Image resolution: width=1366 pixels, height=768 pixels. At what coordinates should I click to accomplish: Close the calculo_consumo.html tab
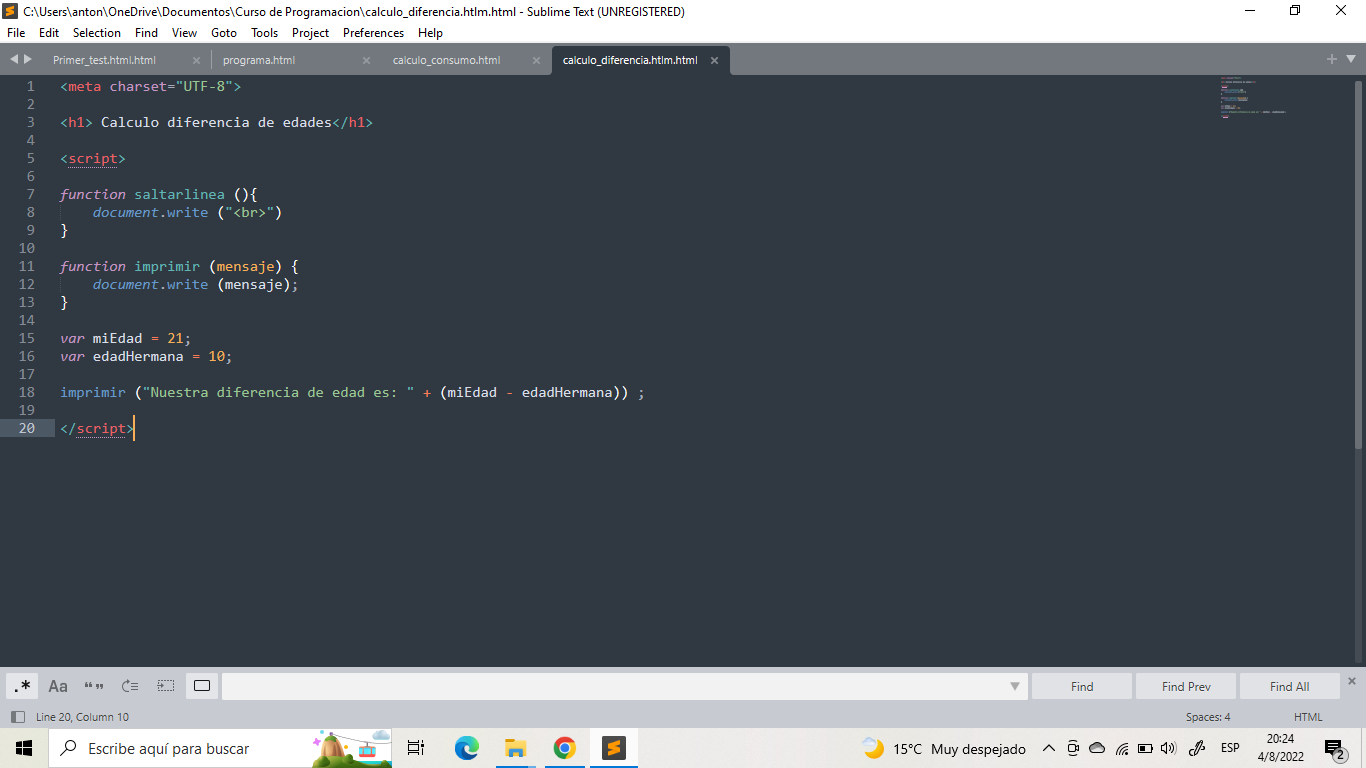coord(536,60)
